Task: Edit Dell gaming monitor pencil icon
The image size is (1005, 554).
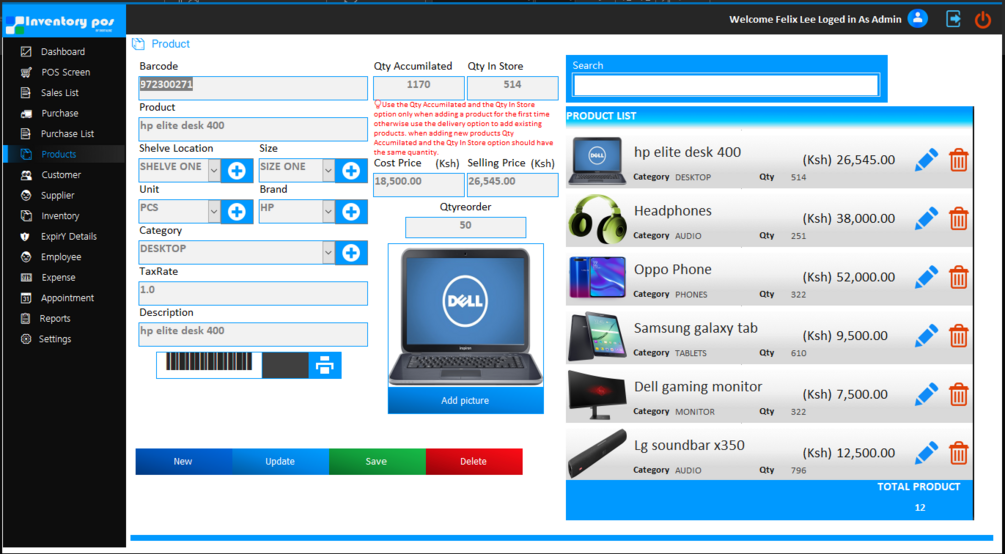Action: 926,394
